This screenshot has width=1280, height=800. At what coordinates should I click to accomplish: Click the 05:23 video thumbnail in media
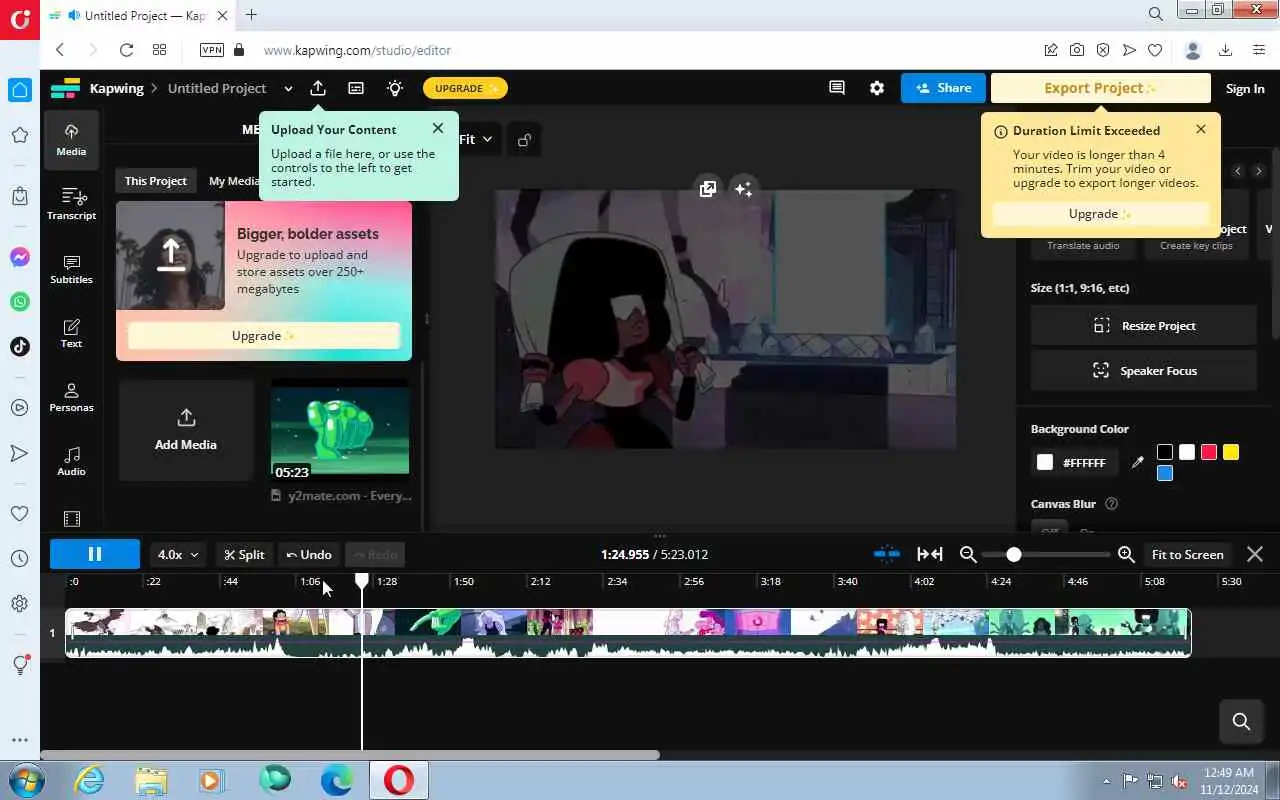(340, 430)
